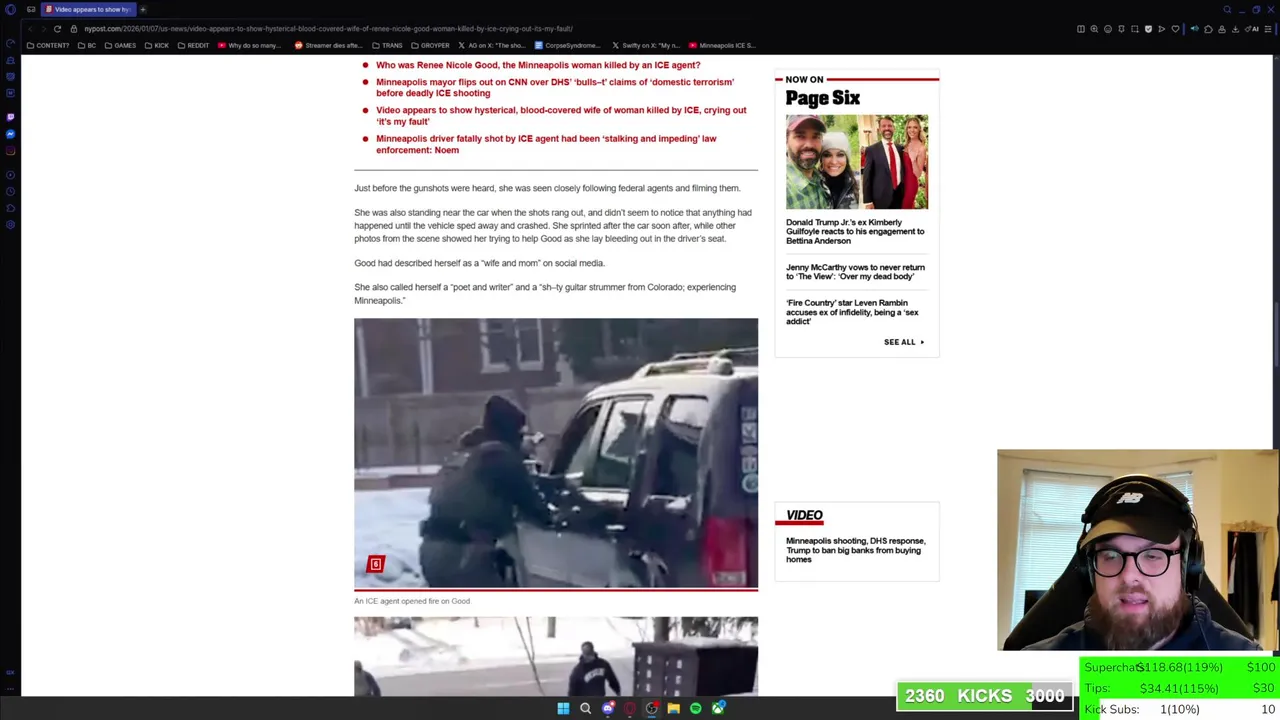
Task: Click gallery icon on ICE agent photo
Action: pos(376,565)
